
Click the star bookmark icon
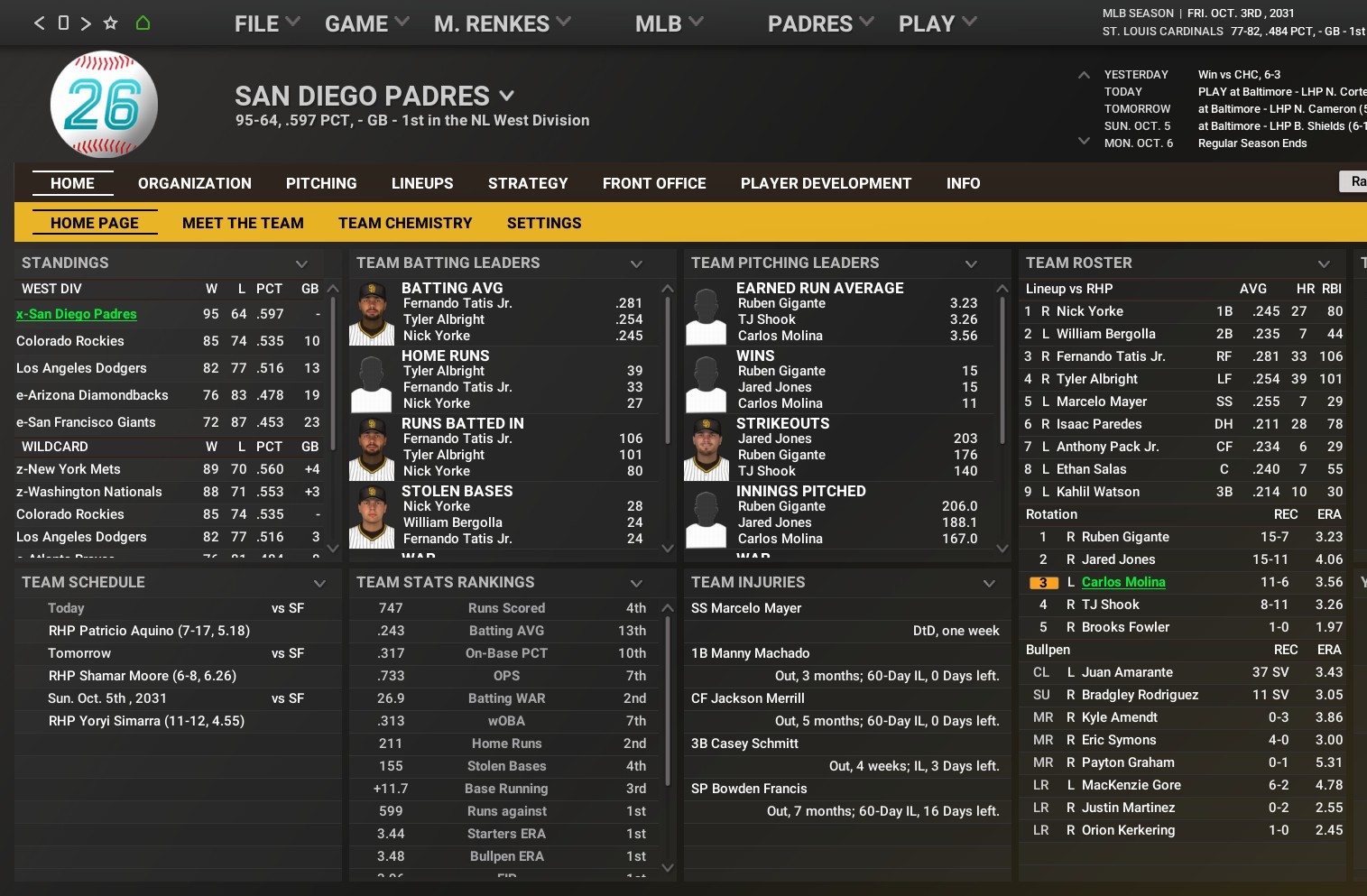(110, 23)
